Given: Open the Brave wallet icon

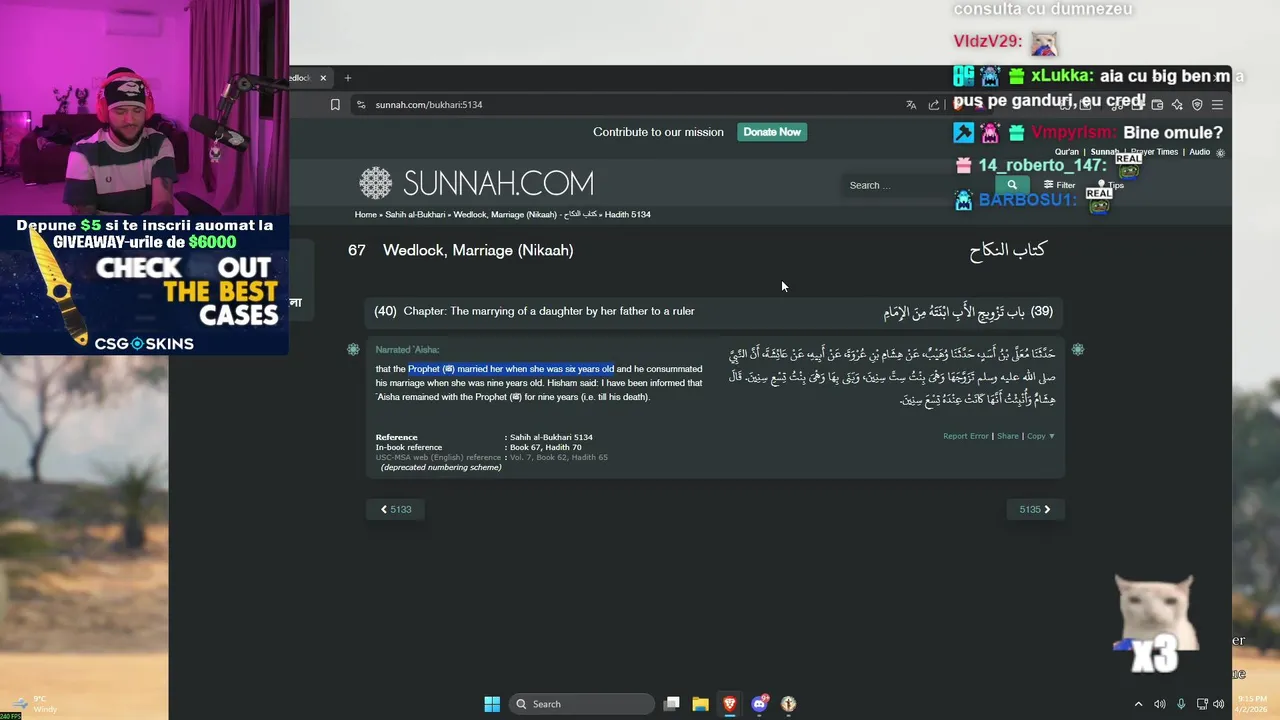Looking at the screenshot, I should tap(1157, 105).
